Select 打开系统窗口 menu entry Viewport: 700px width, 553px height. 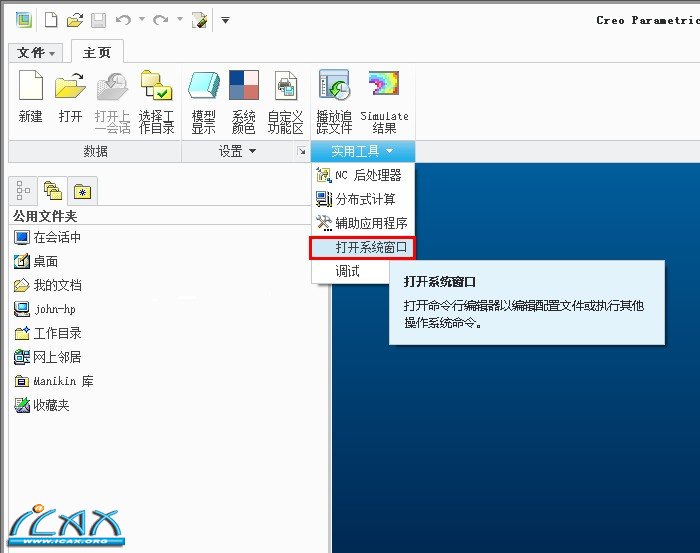coord(362,247)
